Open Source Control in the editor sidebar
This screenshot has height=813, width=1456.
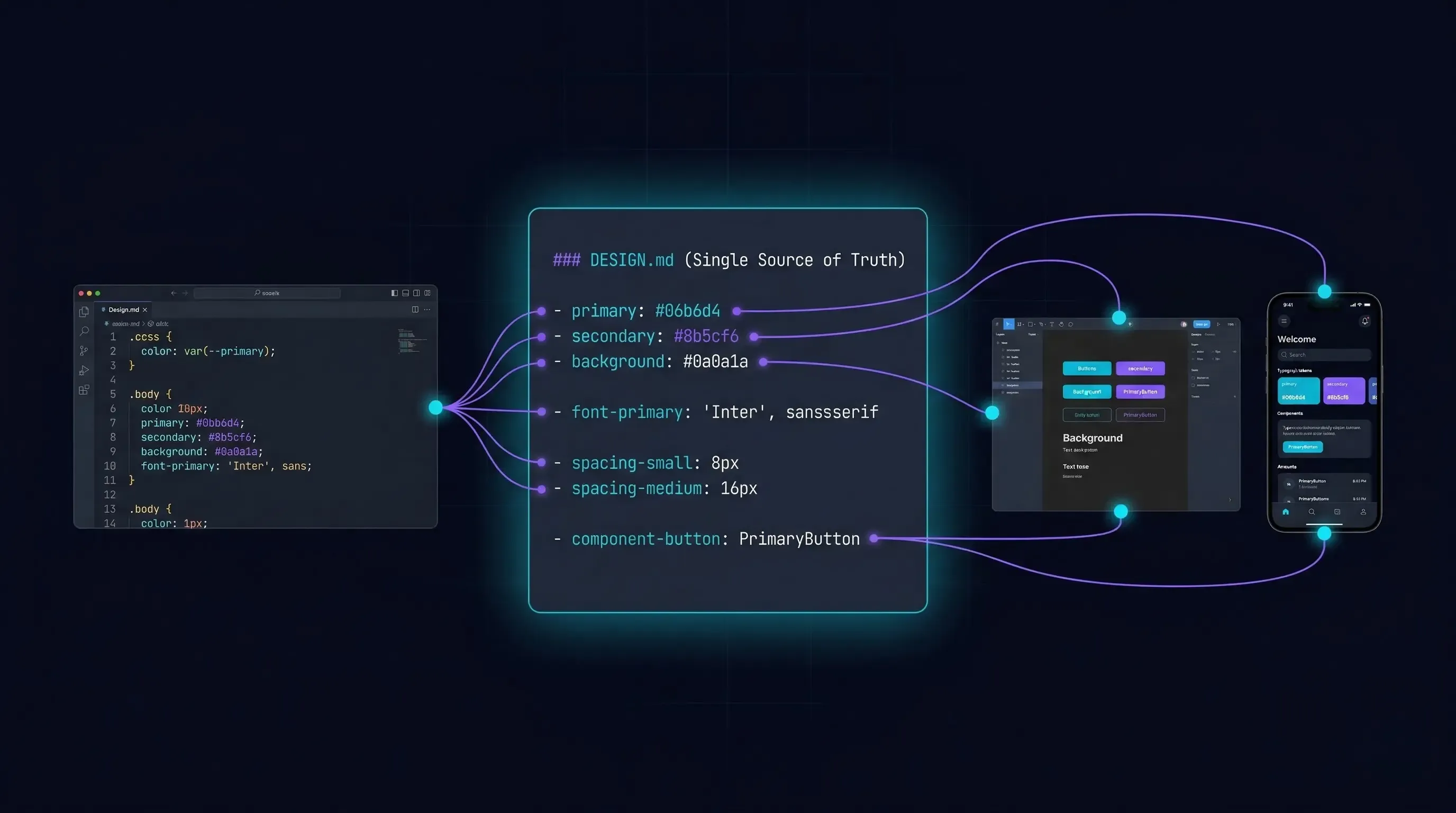85,349
